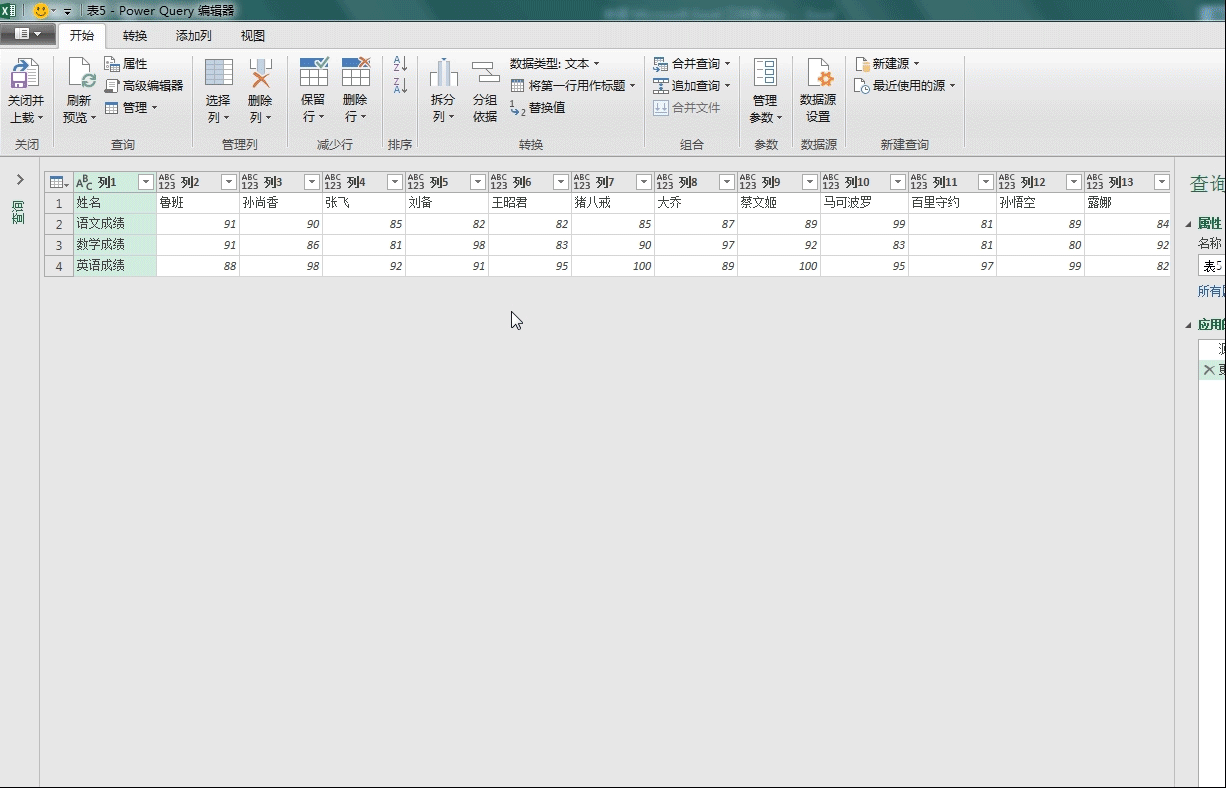Open the file menu button
Image resolution: width=1226 pixels, height=788 pixels.
click(x=27, y=34)
